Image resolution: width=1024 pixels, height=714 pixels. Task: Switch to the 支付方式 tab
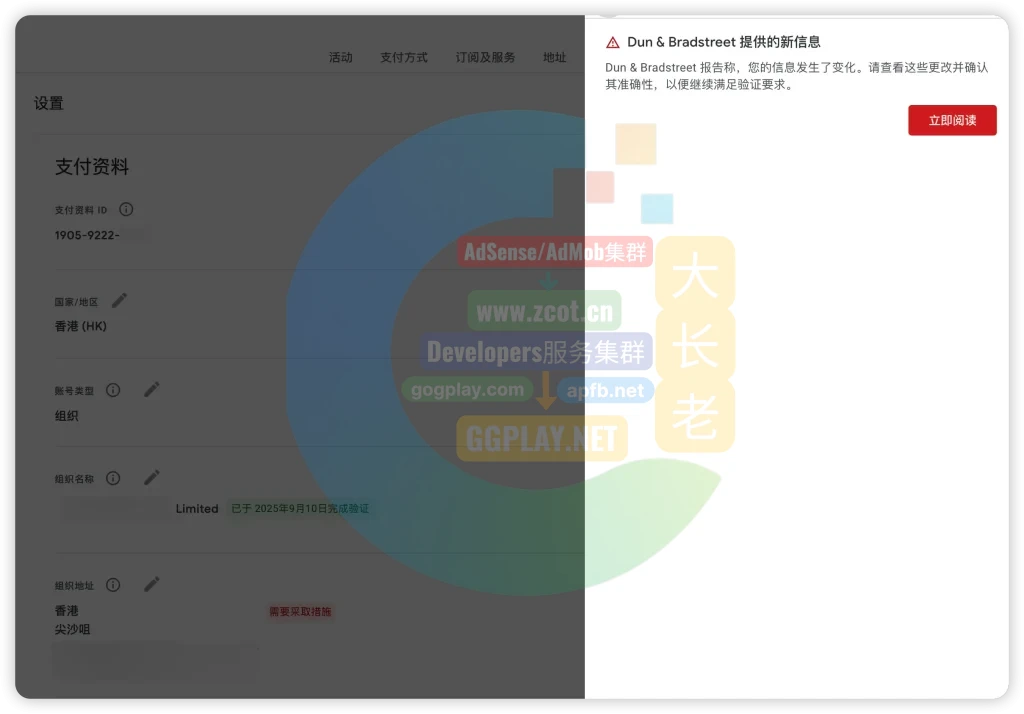tap(404, 57)
